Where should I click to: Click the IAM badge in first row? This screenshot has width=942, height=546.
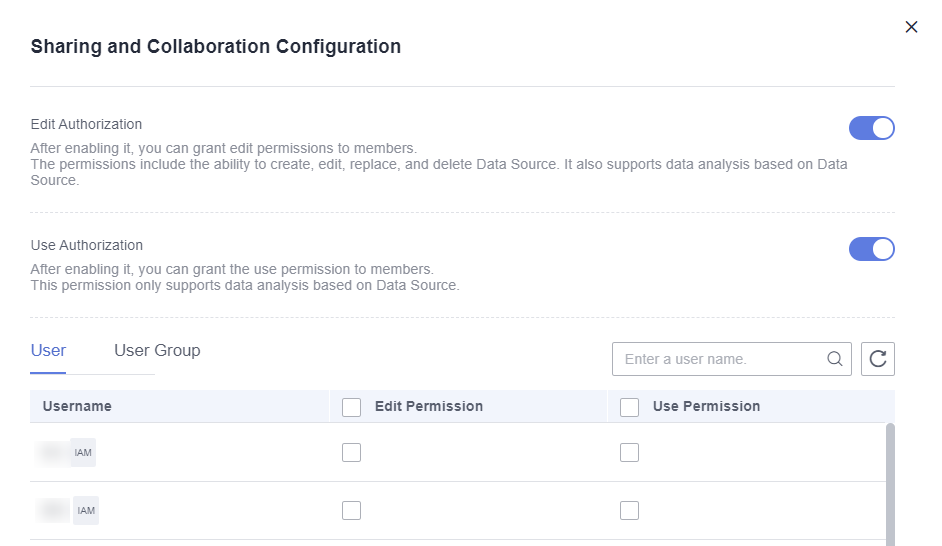coord(83,452)
